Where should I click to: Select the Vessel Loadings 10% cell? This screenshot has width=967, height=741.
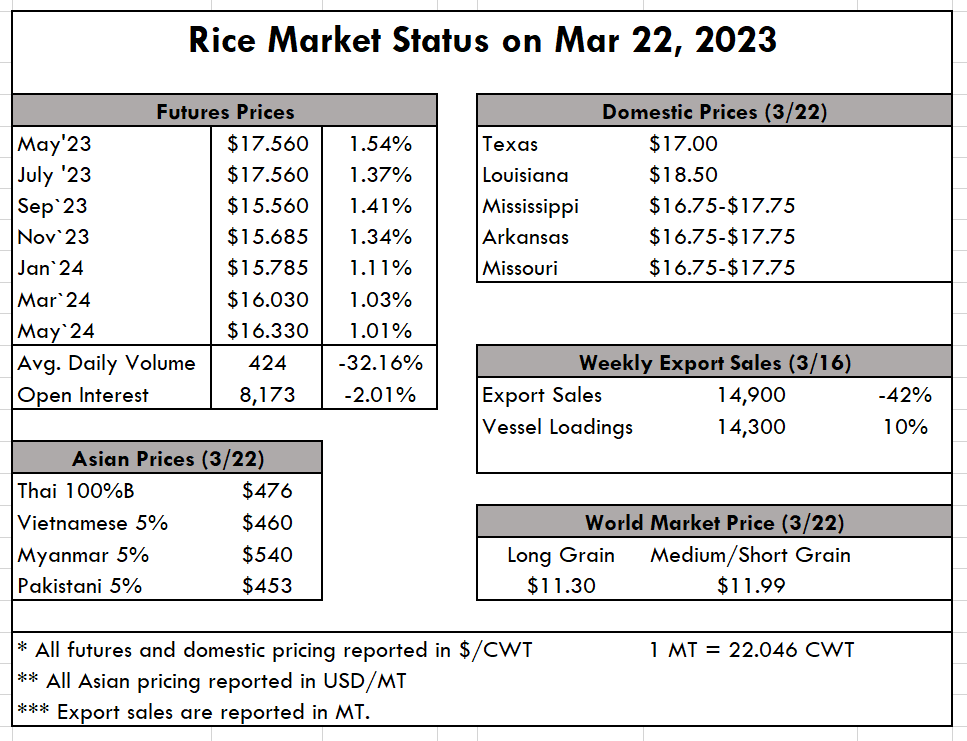904,427
